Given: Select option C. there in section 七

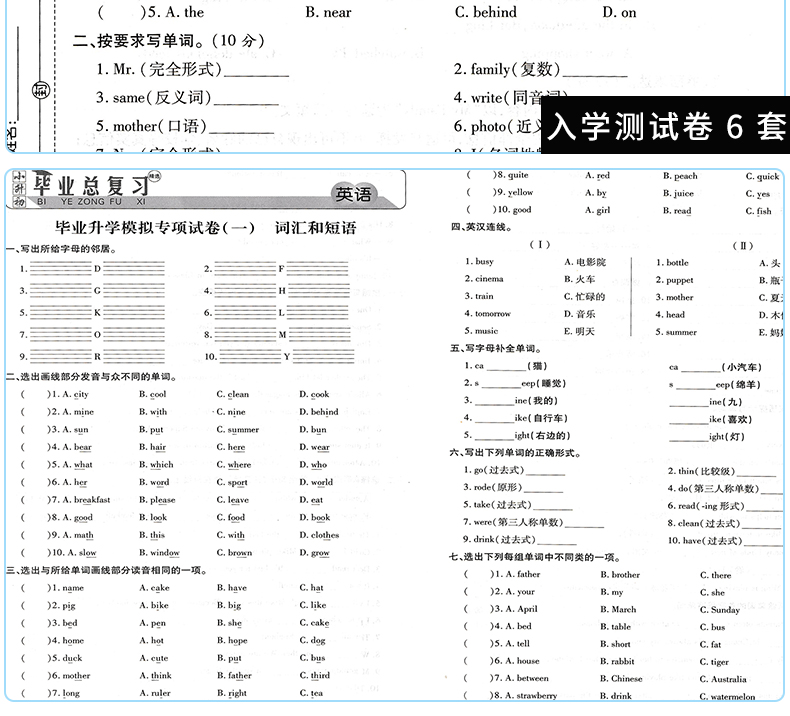Looking at the screenshot, I should point(715,575).
